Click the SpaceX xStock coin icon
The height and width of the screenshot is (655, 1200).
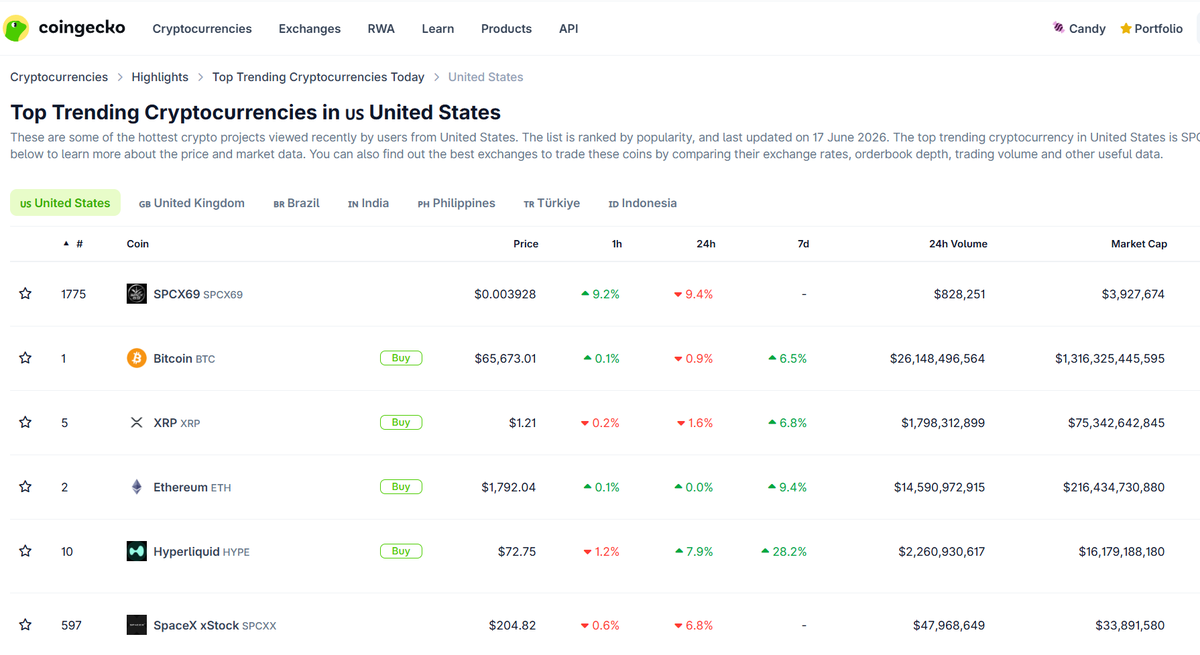pyautogui.click(x=137, y=625)
